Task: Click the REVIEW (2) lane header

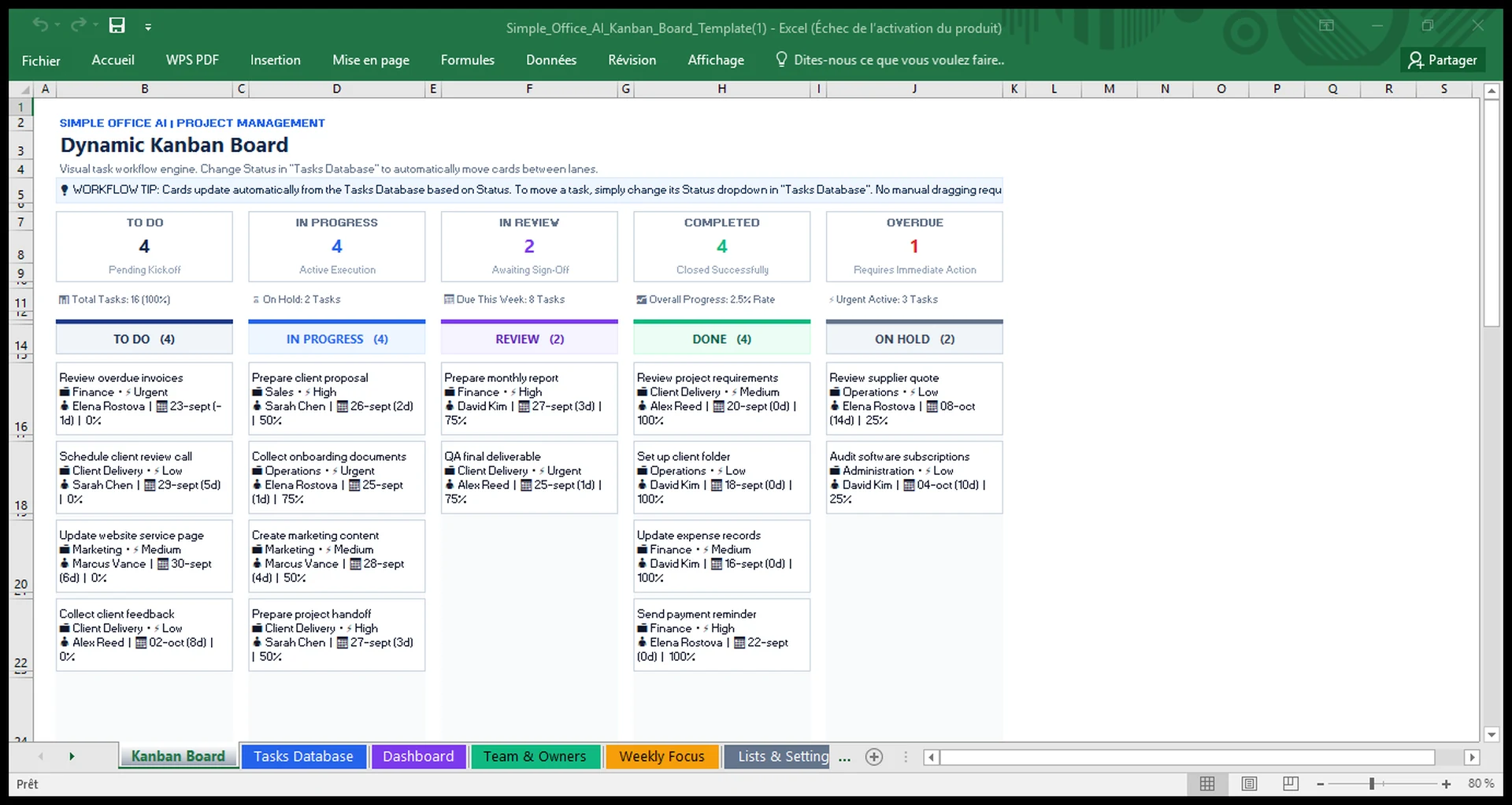Action: point(529,339)
